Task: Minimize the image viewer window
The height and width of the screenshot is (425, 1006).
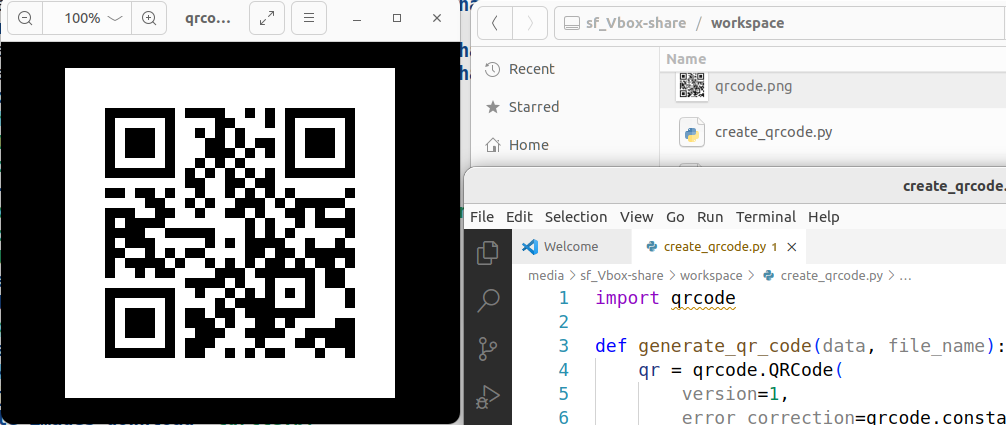Action: pyautogui.click(x=357, y=18)
